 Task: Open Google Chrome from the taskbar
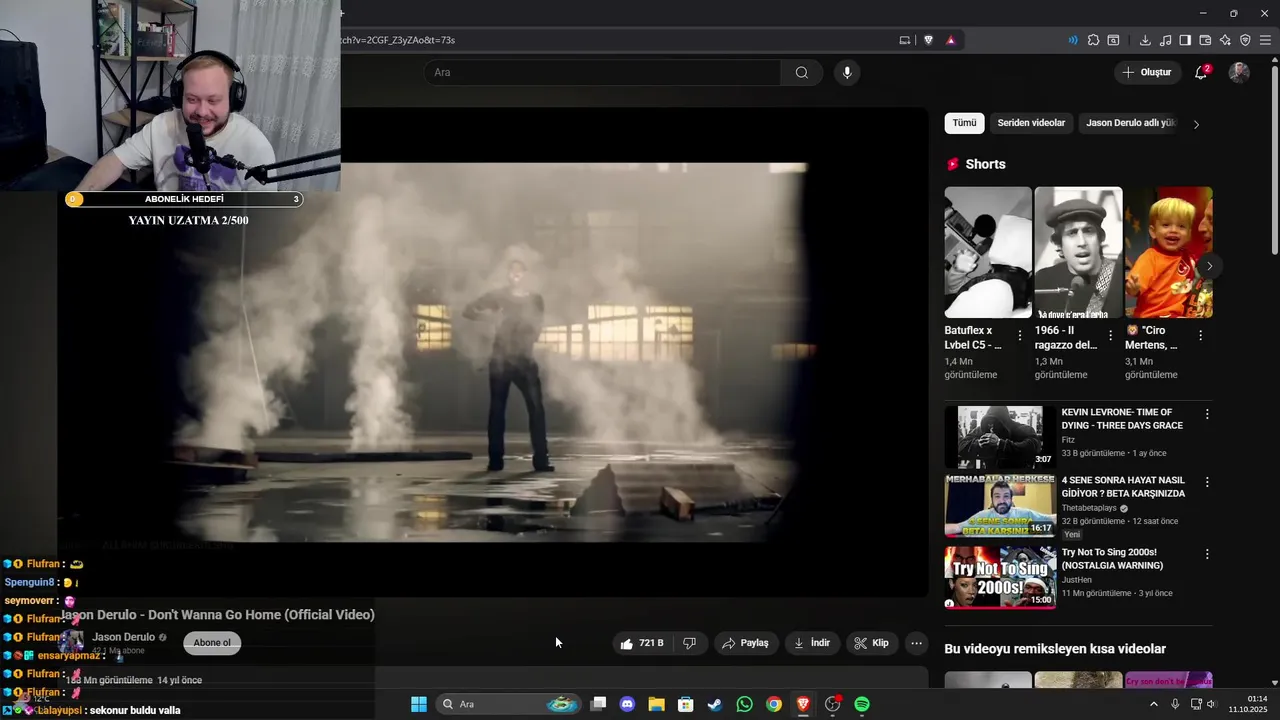point(774,704)
